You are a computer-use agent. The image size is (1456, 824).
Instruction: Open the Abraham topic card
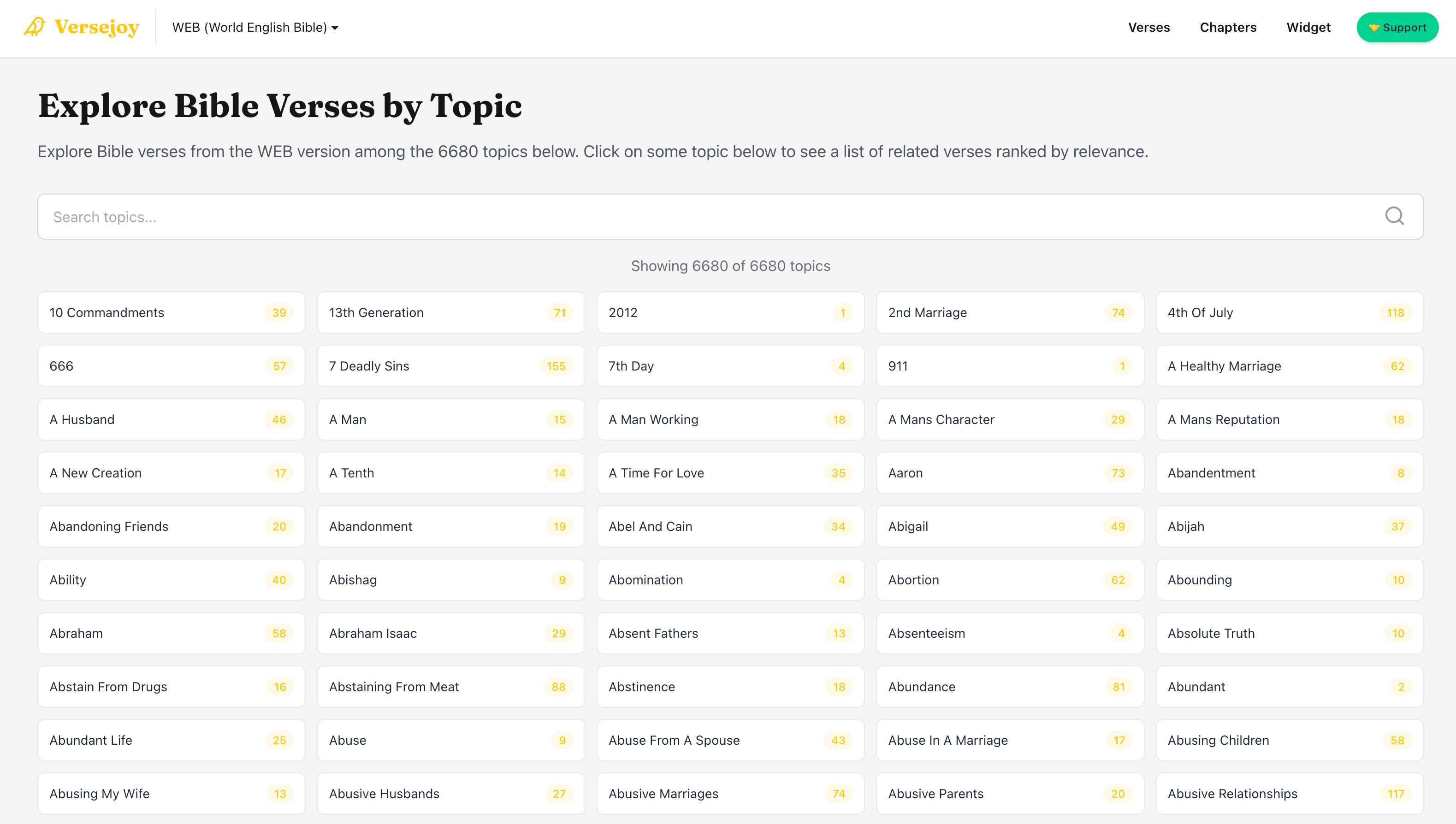tap(171, 633)
